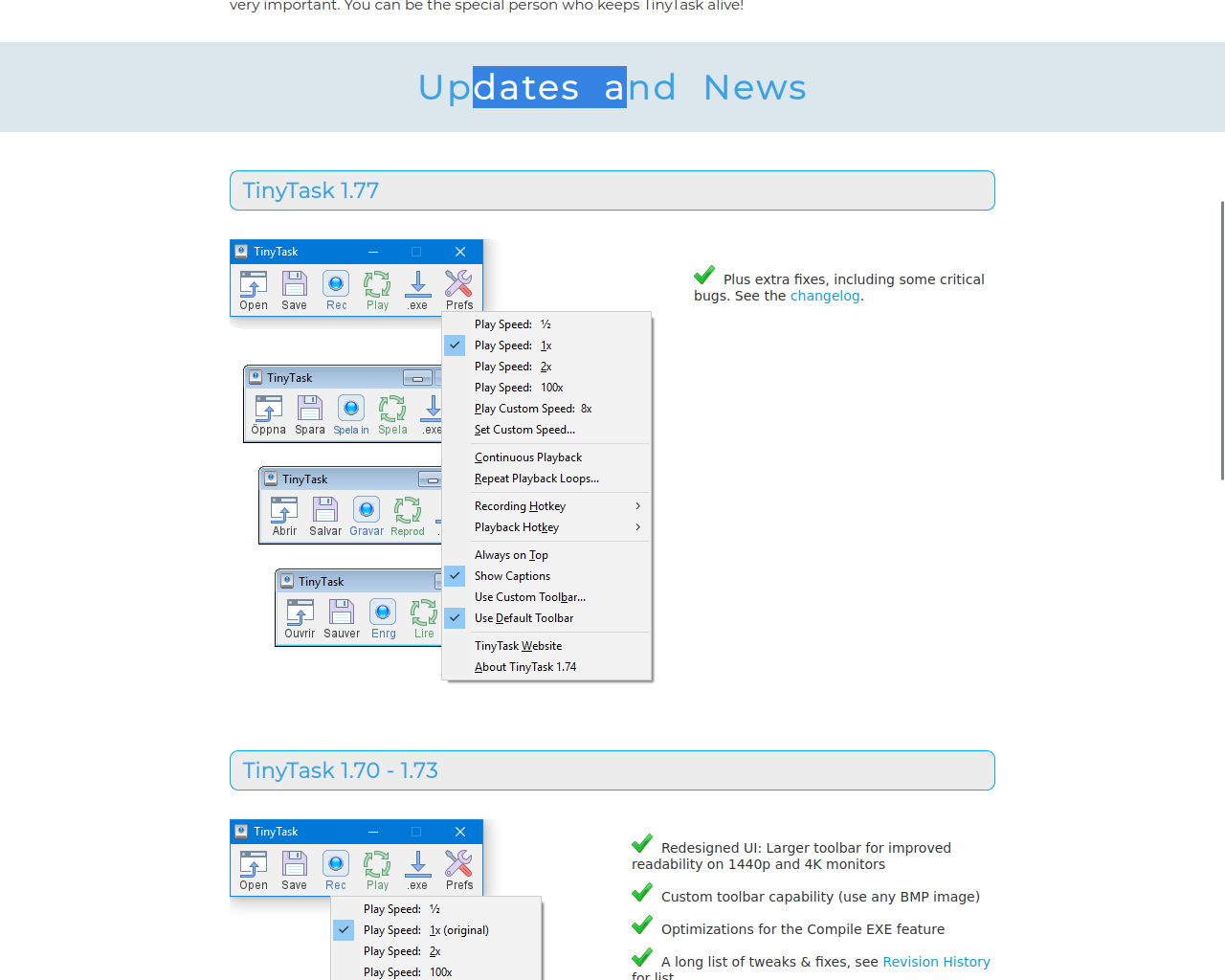Click the Gravar record icon
The image size is (1225, 980).
(367, 517)
